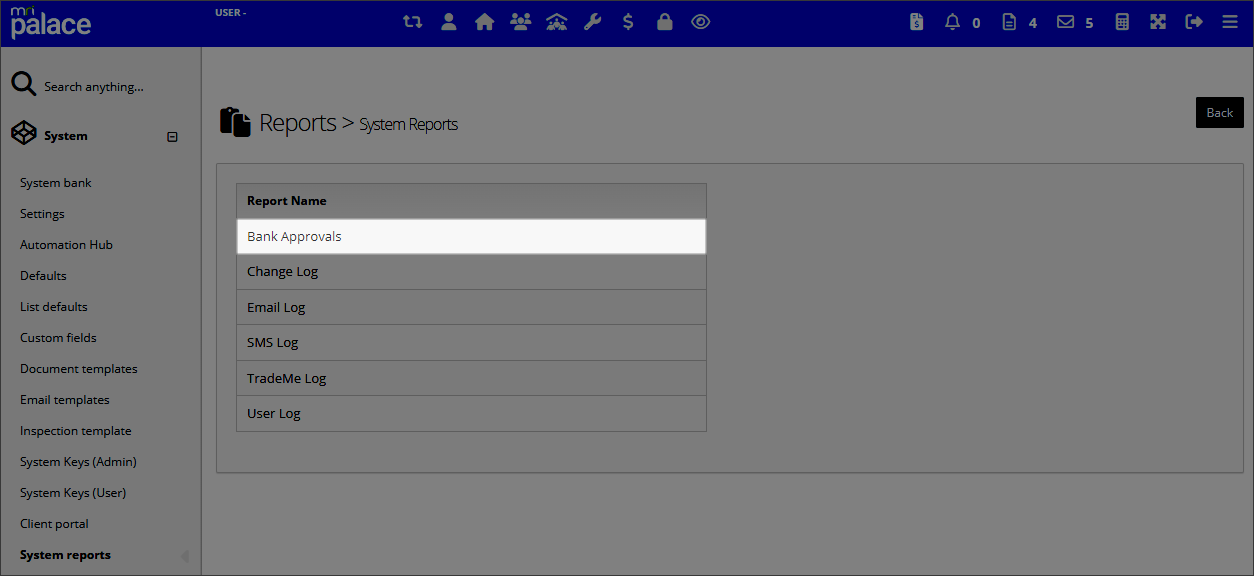Open the document icon showing count 4
Image resolution: width=1254 pixels, height=576 pixels.
pos(1009,21)
